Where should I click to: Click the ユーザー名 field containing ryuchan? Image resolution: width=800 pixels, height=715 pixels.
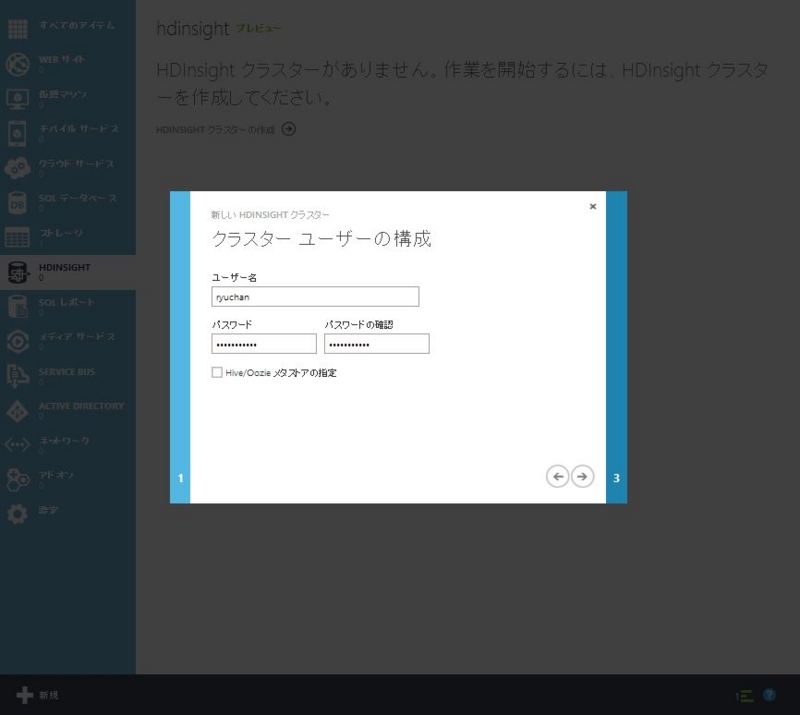[x=315, y=296]
